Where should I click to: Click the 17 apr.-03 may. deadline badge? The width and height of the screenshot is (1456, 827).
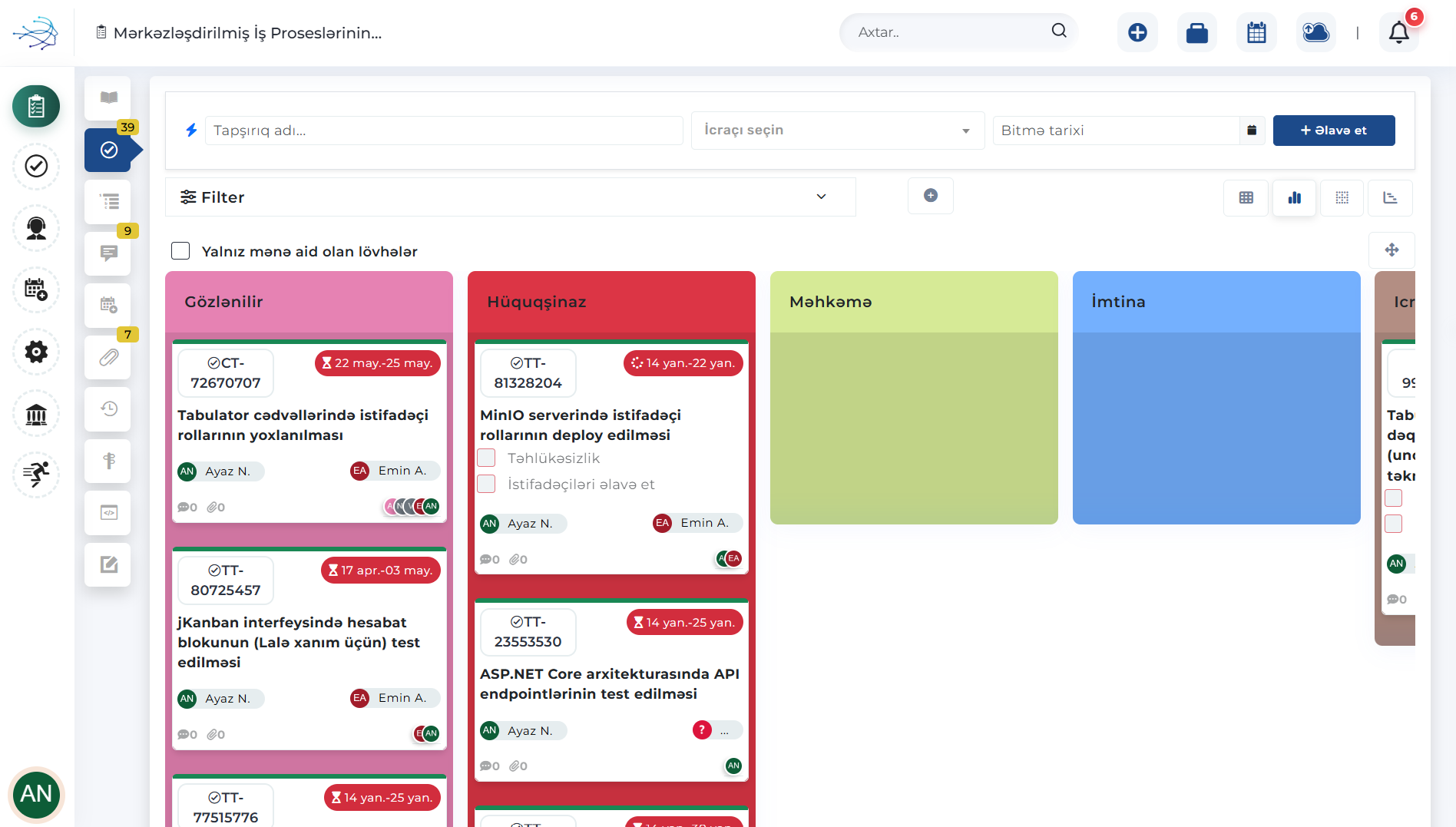[380, 571]
